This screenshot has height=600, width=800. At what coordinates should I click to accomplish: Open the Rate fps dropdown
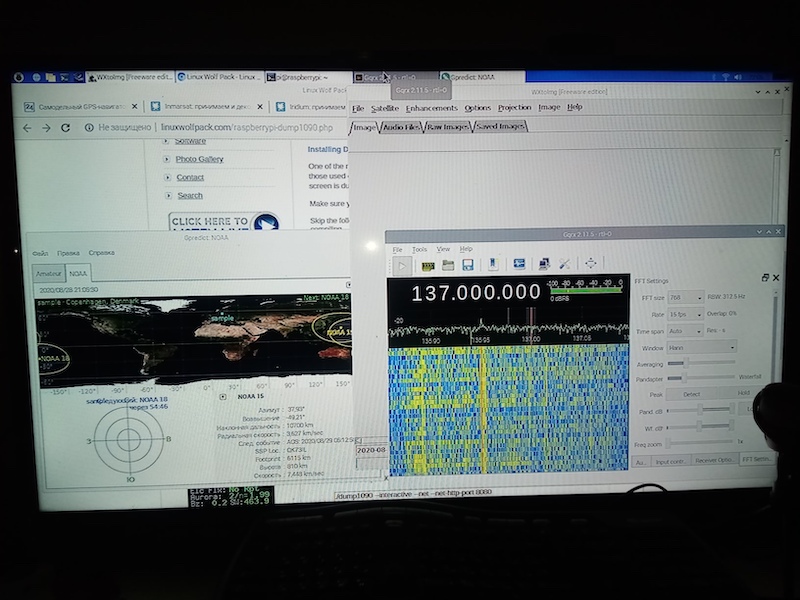[x=687, y=314]
